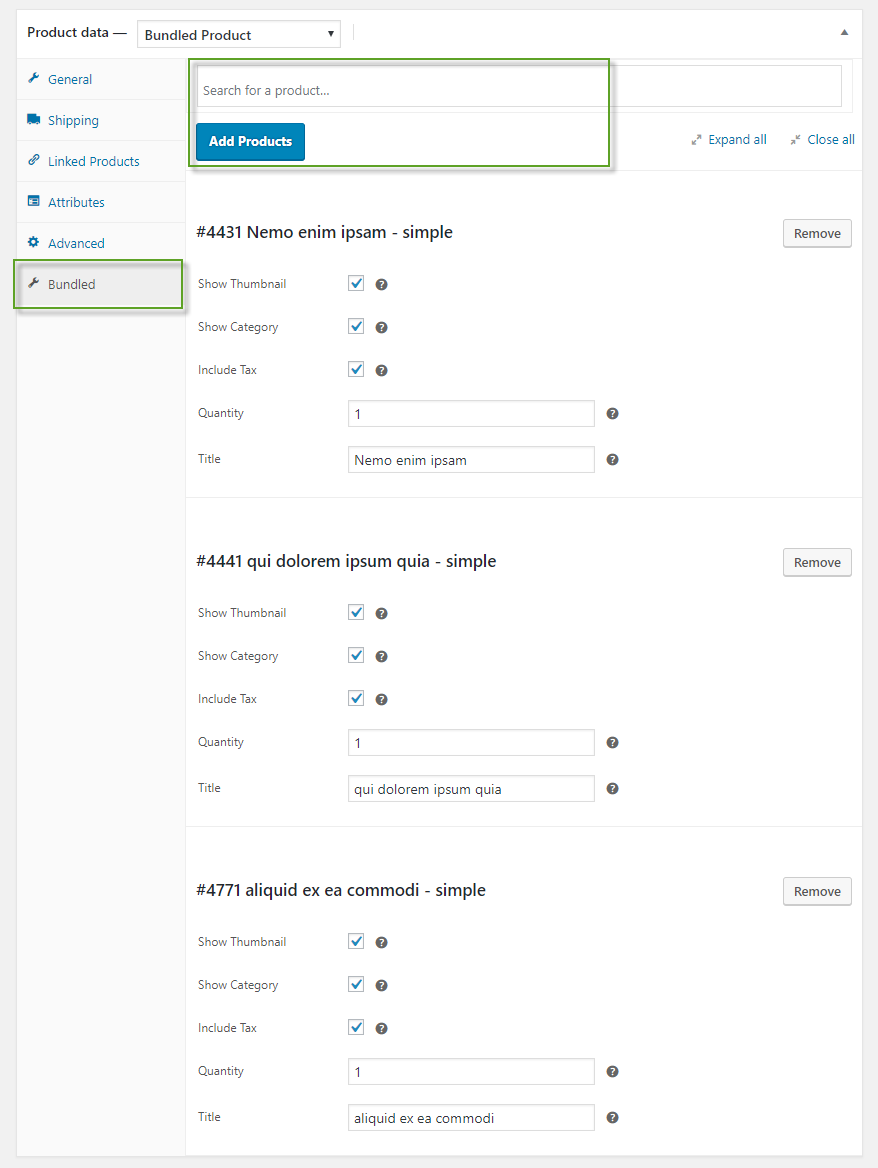Viewport: 878px width, 1168px height.
Task: Click help icon beside Include Tax for #4771
Action: pos(381,1029)
